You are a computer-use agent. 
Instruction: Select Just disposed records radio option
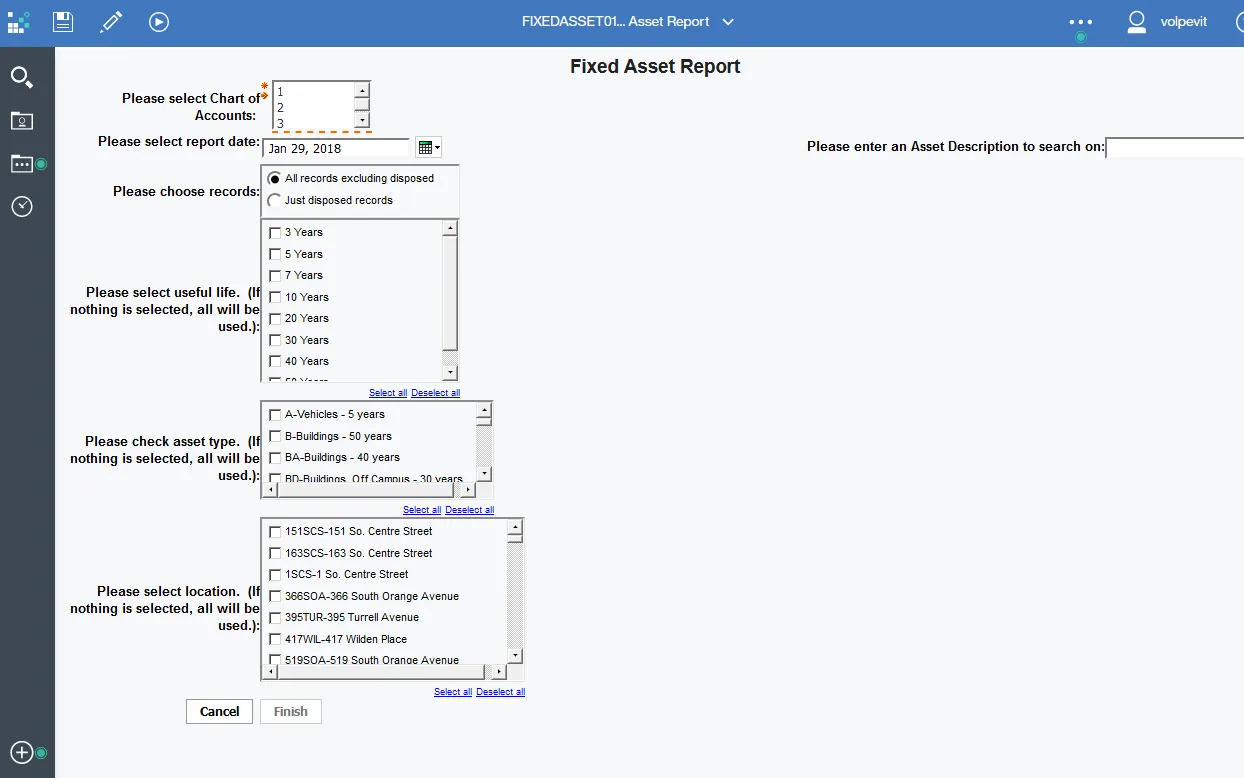pos(275,200)
